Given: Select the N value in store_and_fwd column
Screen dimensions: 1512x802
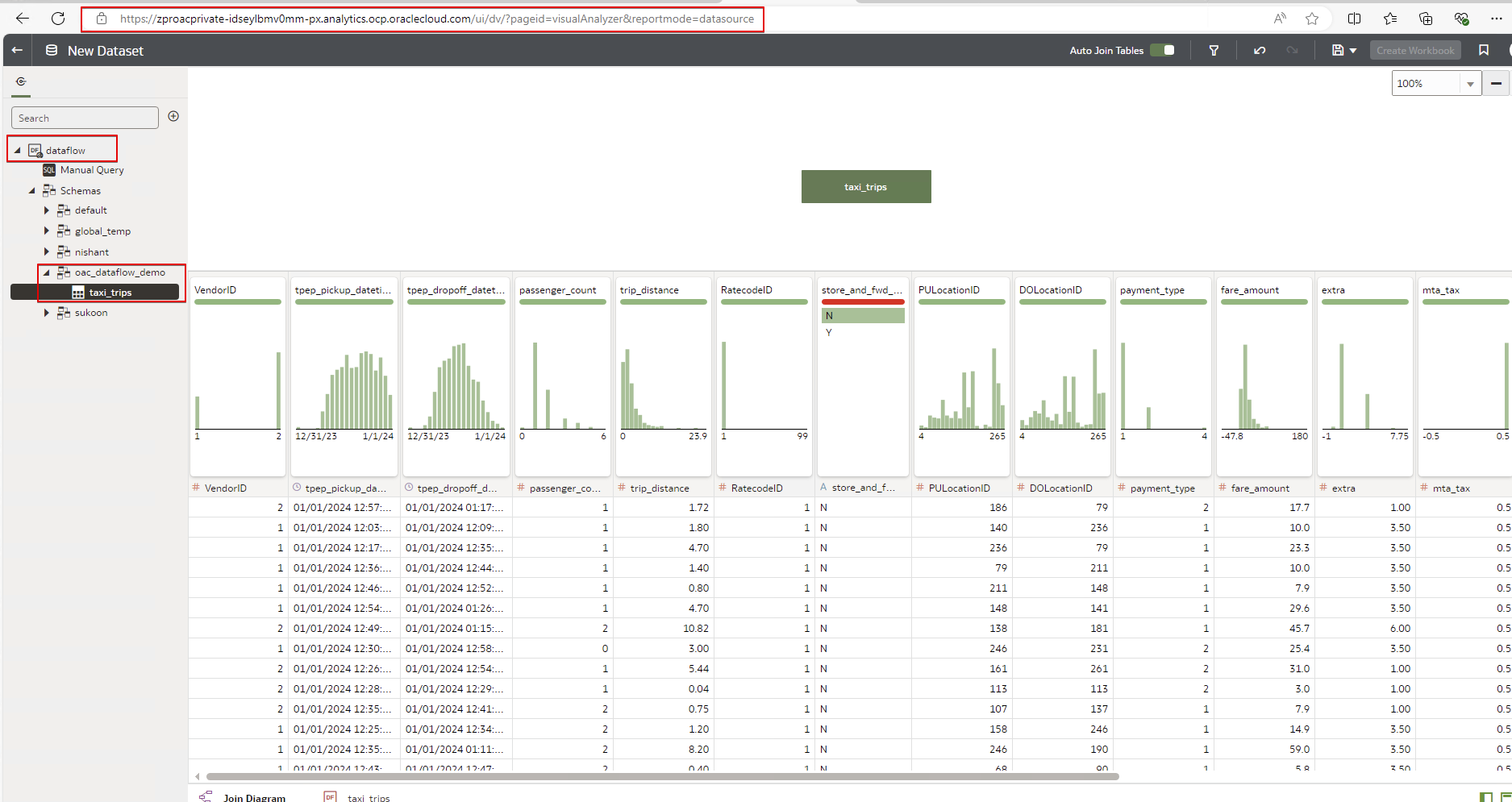Looking at the screenshot, I should (x=862, y=316).
